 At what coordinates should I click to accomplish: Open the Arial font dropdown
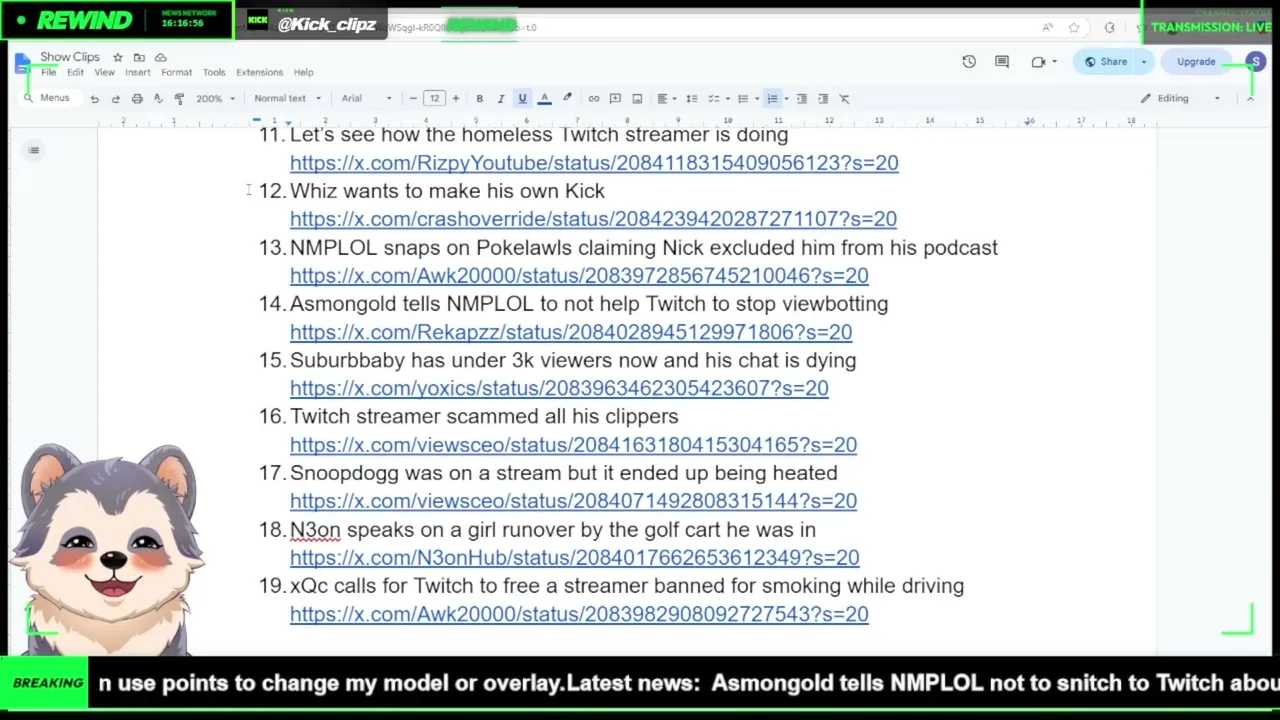click(x=367, y=98)
